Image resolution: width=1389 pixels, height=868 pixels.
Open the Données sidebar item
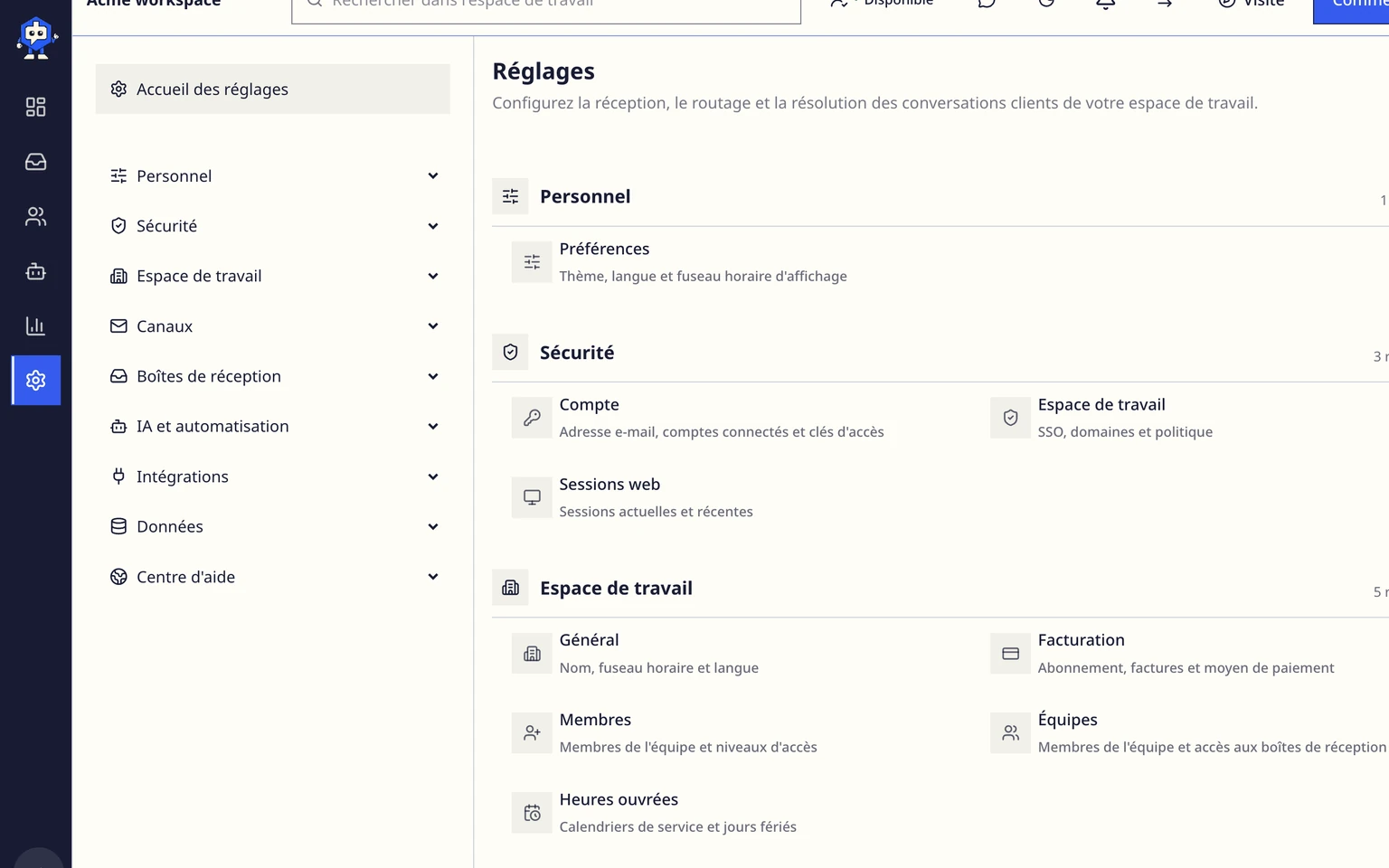tap(273, 526)
